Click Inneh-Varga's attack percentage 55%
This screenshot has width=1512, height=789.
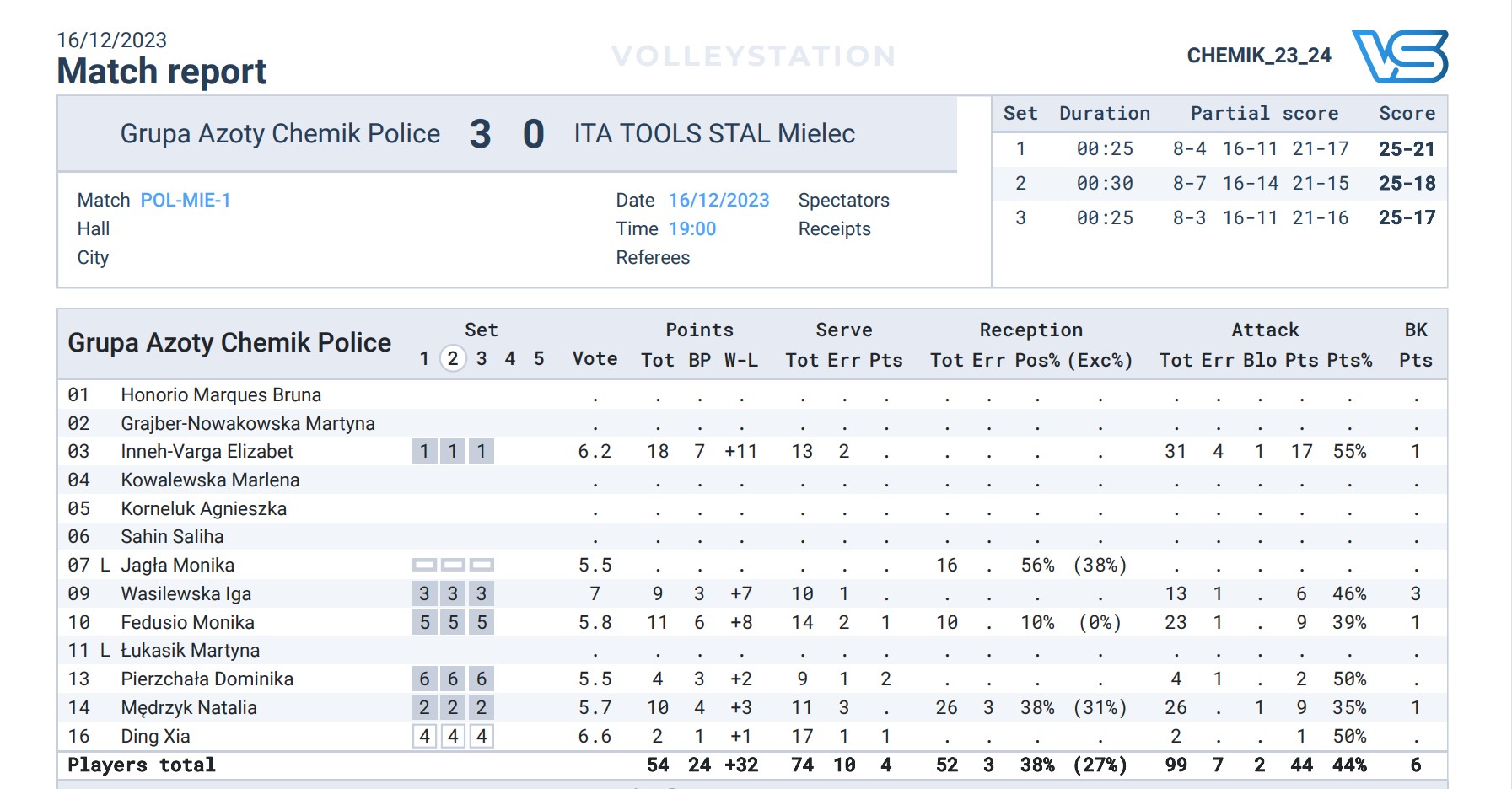1349,452
